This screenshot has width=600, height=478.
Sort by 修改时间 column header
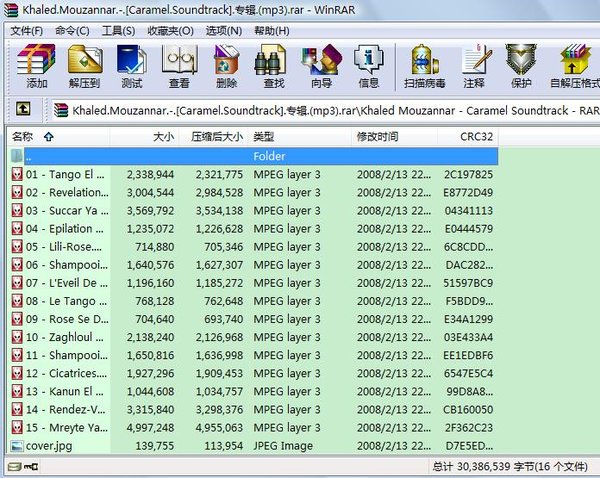coord(395,137)
